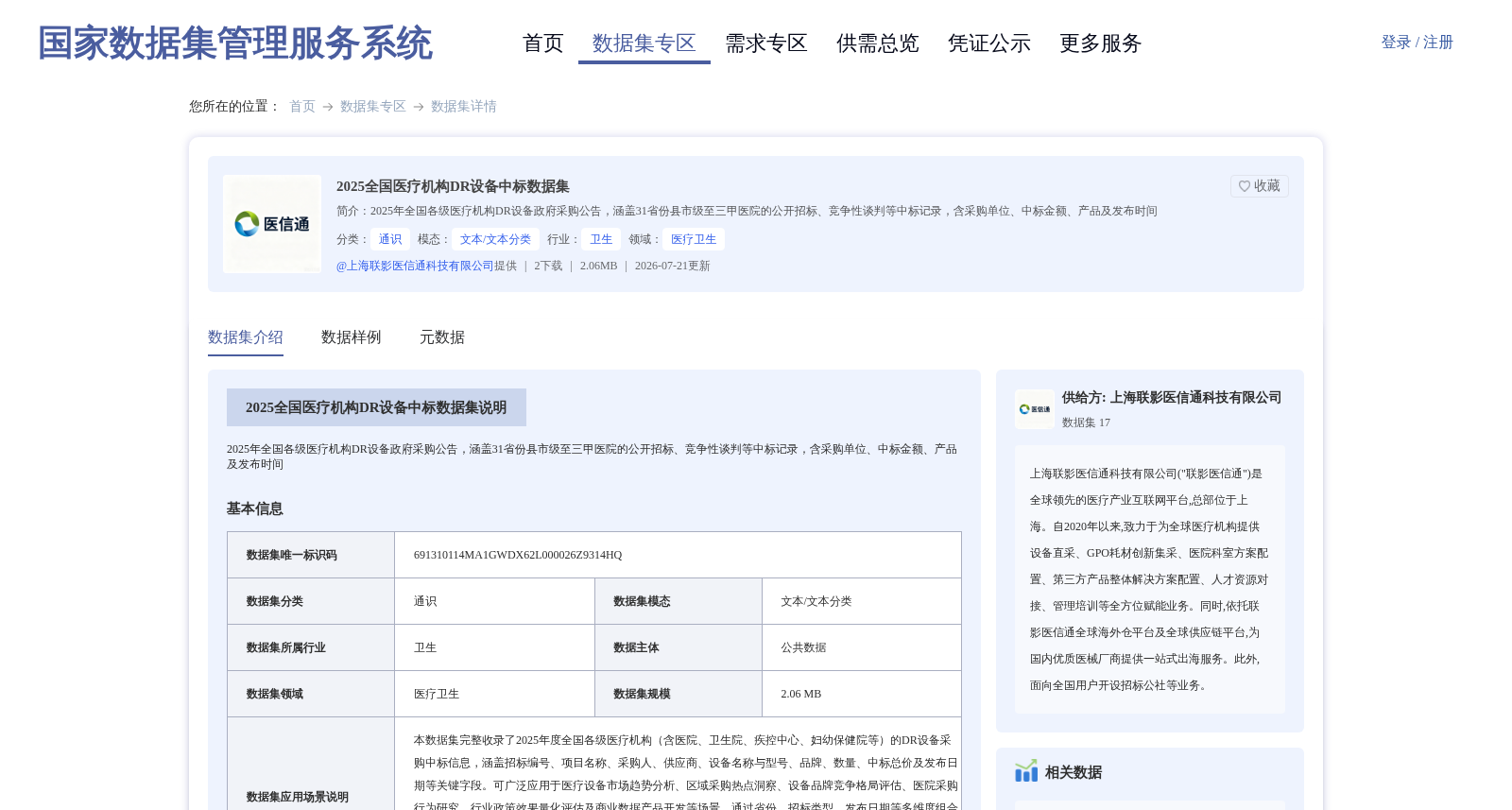Click 数据集专区 in the breadcrumb trail
1512x810 pixels.
point(372,107)
